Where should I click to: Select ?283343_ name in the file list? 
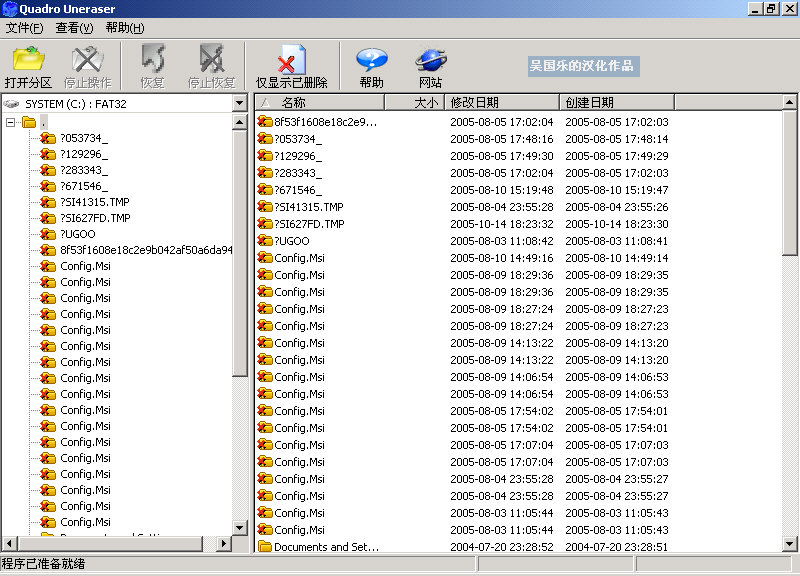click(298, 173)
